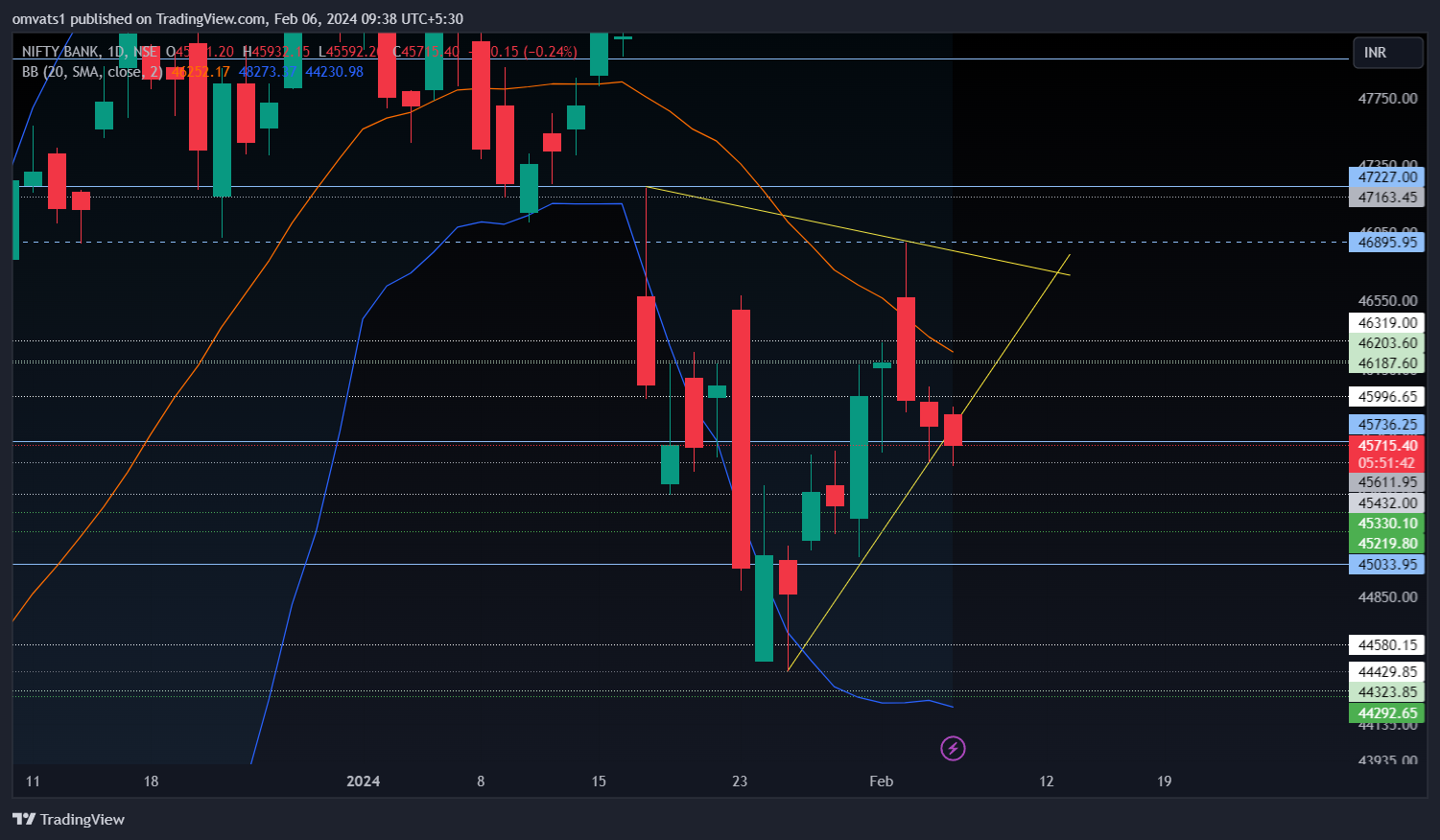Click the date axis label 18

coord(151,782)
